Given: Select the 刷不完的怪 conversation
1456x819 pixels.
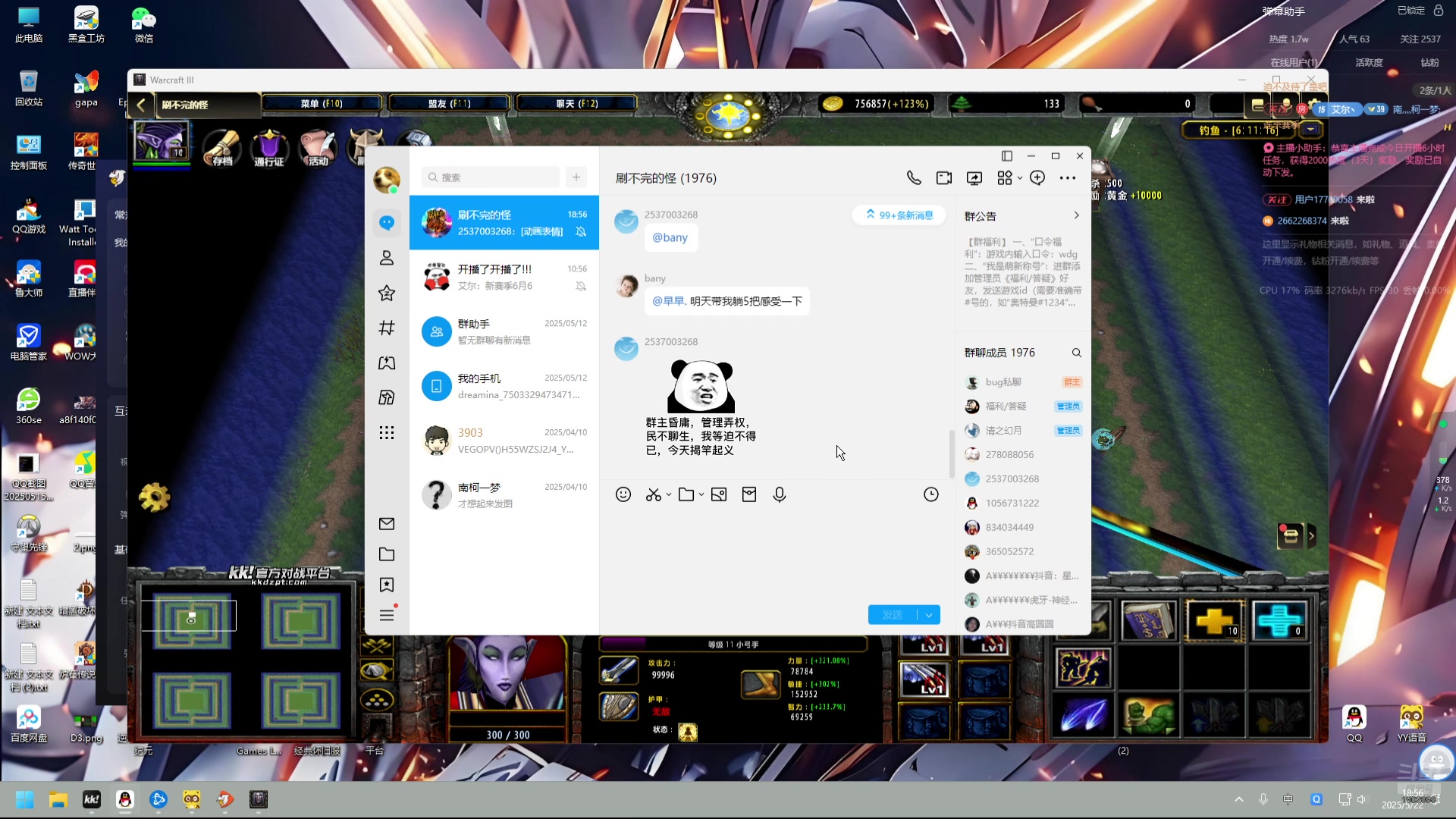Looking at the screenshot, I should coord(504,223).
